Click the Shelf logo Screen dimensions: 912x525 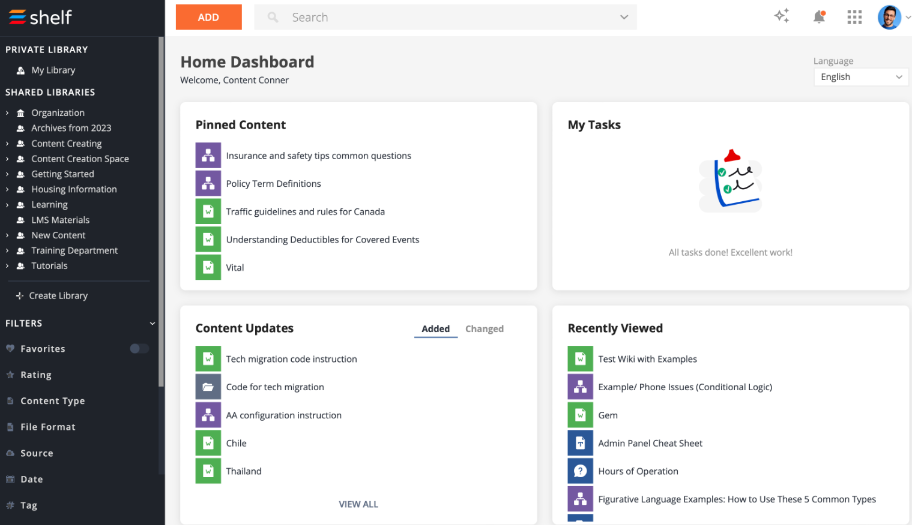pos(40,17)
